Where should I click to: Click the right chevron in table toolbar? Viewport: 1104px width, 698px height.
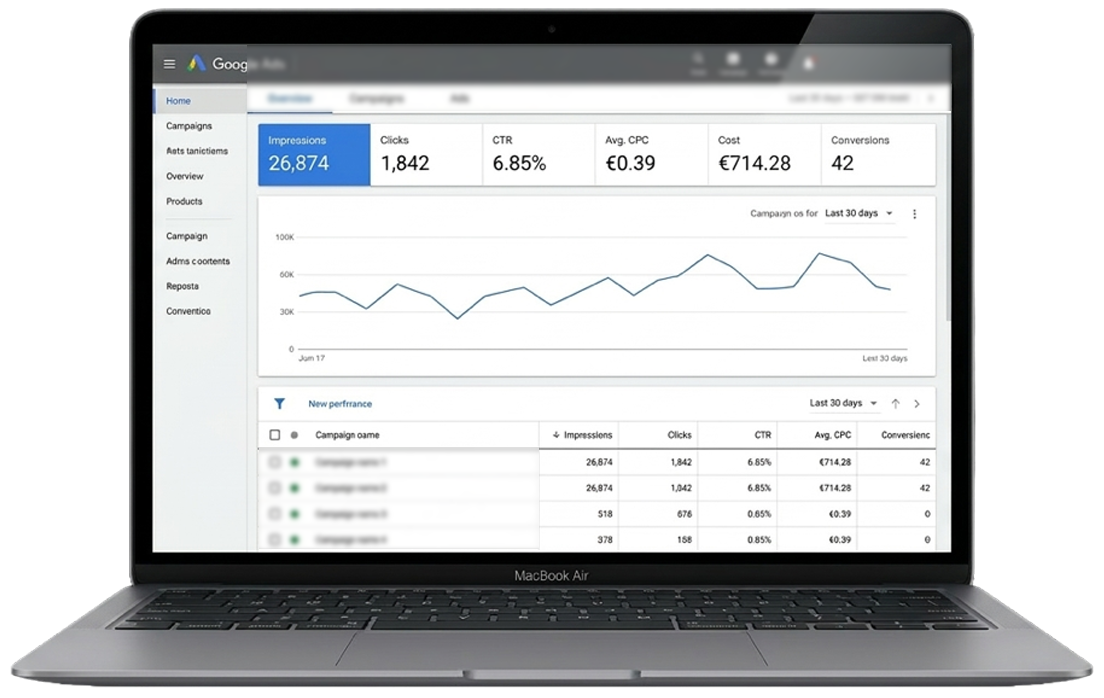(917, 404)
